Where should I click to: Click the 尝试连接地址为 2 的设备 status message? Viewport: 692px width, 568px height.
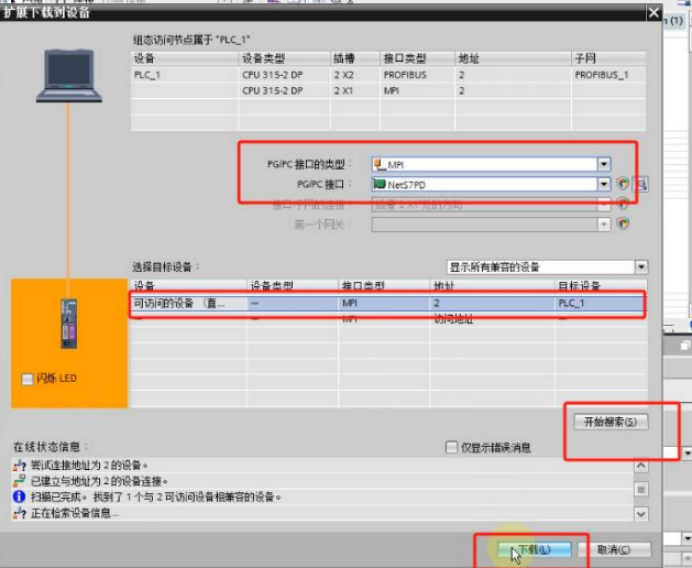coord(89,465)
